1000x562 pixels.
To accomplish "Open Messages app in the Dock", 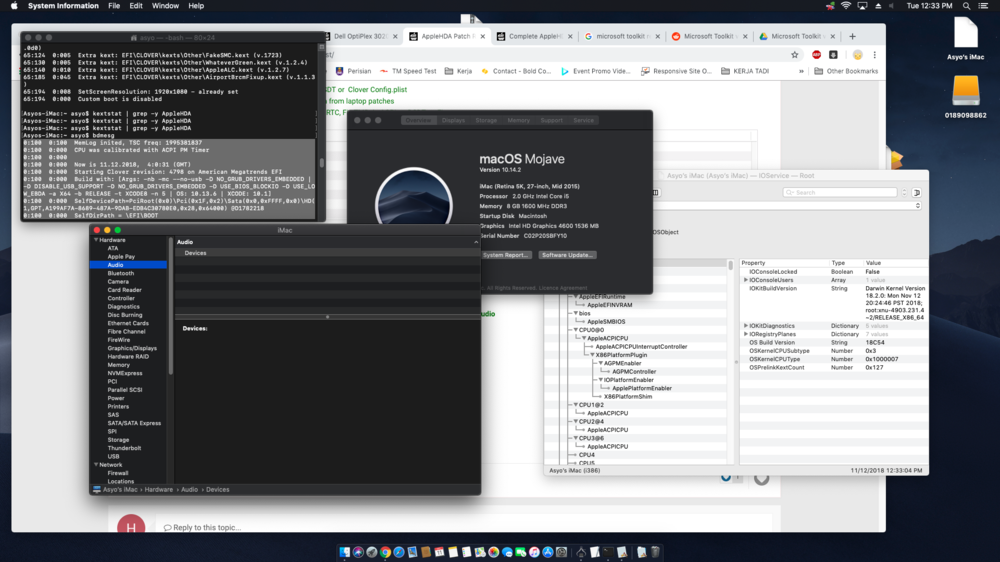I will [x=507, y=552].
